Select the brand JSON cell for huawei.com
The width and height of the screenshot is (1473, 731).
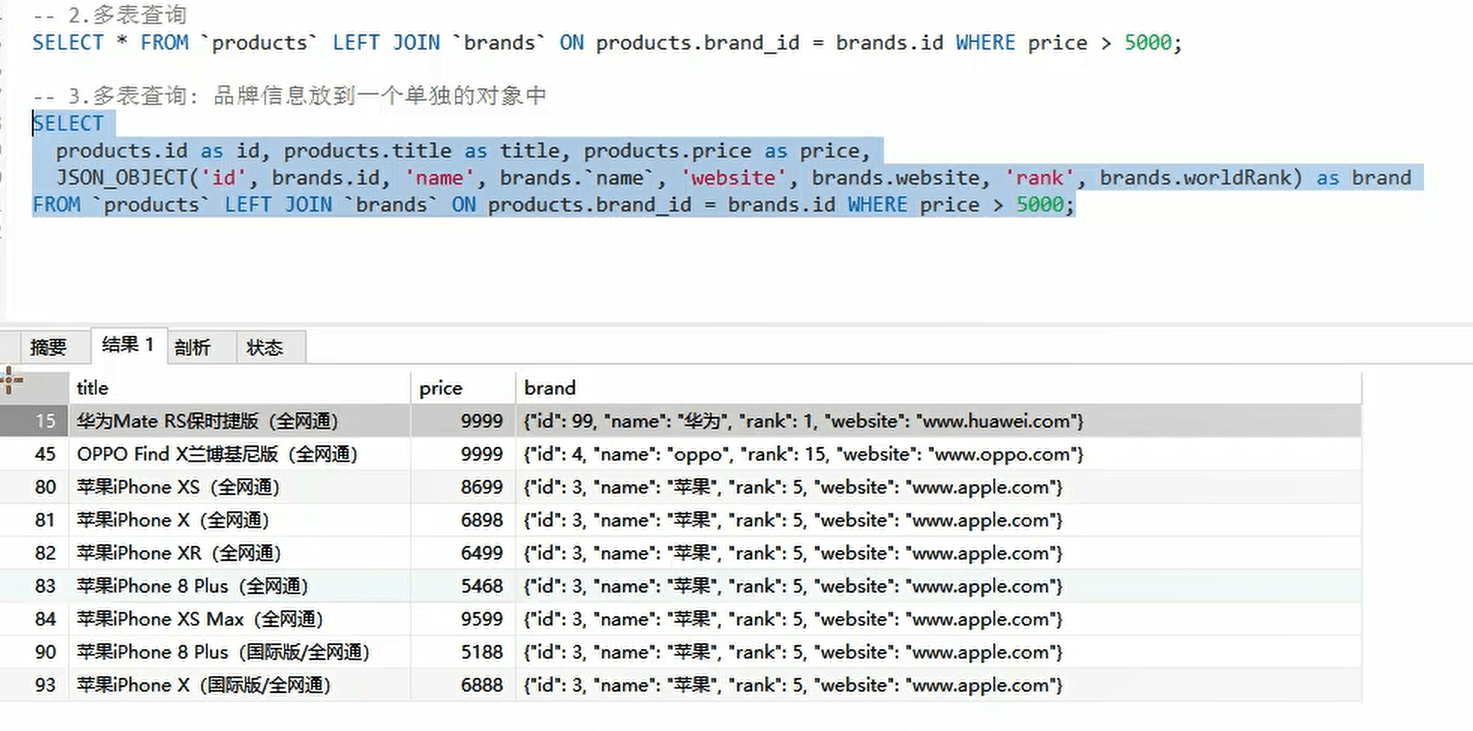tap(803, 421)
